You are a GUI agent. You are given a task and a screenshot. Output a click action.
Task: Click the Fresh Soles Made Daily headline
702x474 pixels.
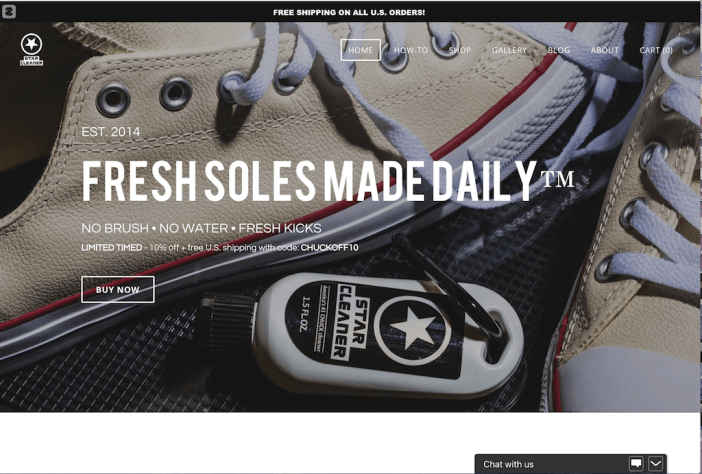[x=328, y=180]
